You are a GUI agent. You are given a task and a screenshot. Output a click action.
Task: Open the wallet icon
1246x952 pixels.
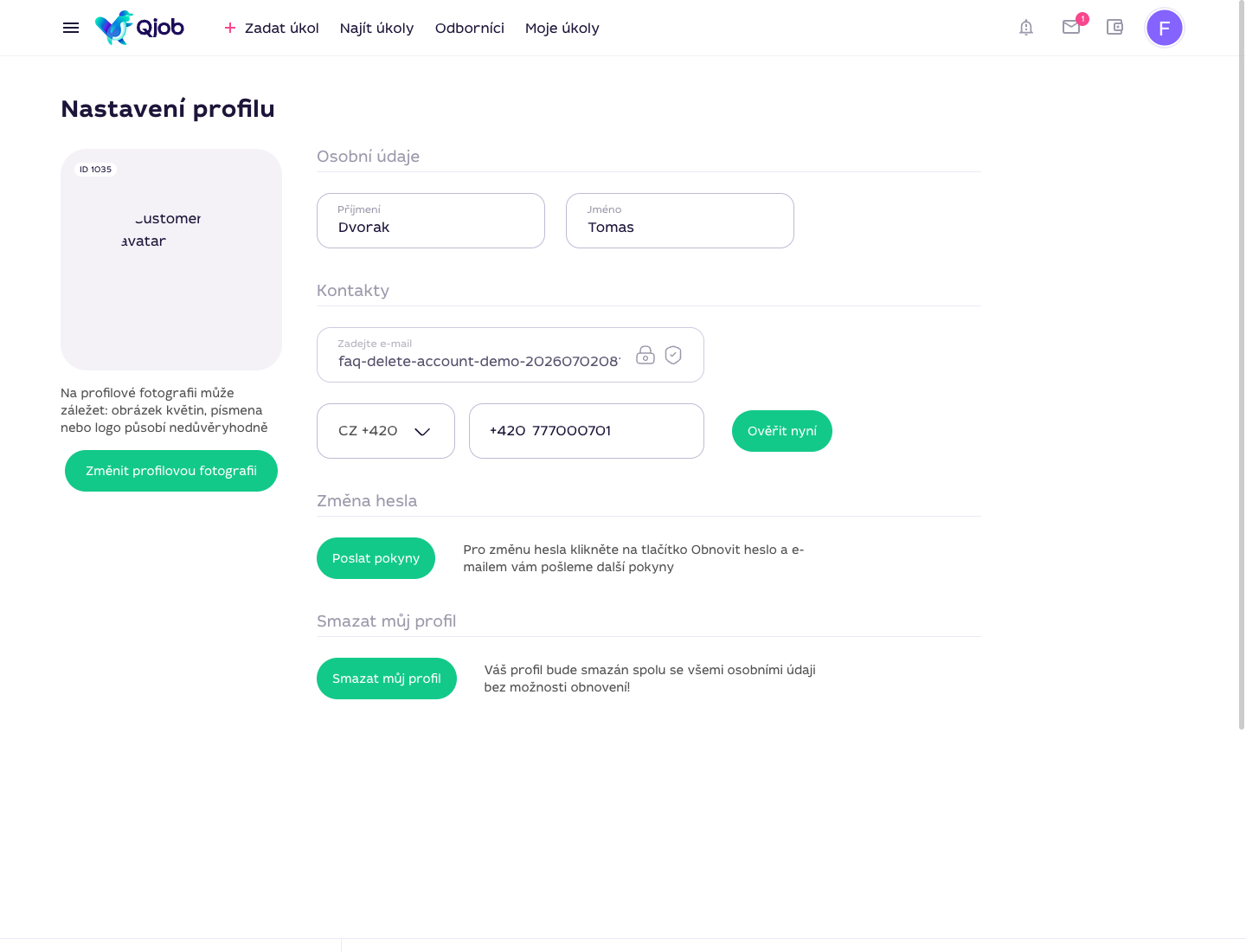1114,27
